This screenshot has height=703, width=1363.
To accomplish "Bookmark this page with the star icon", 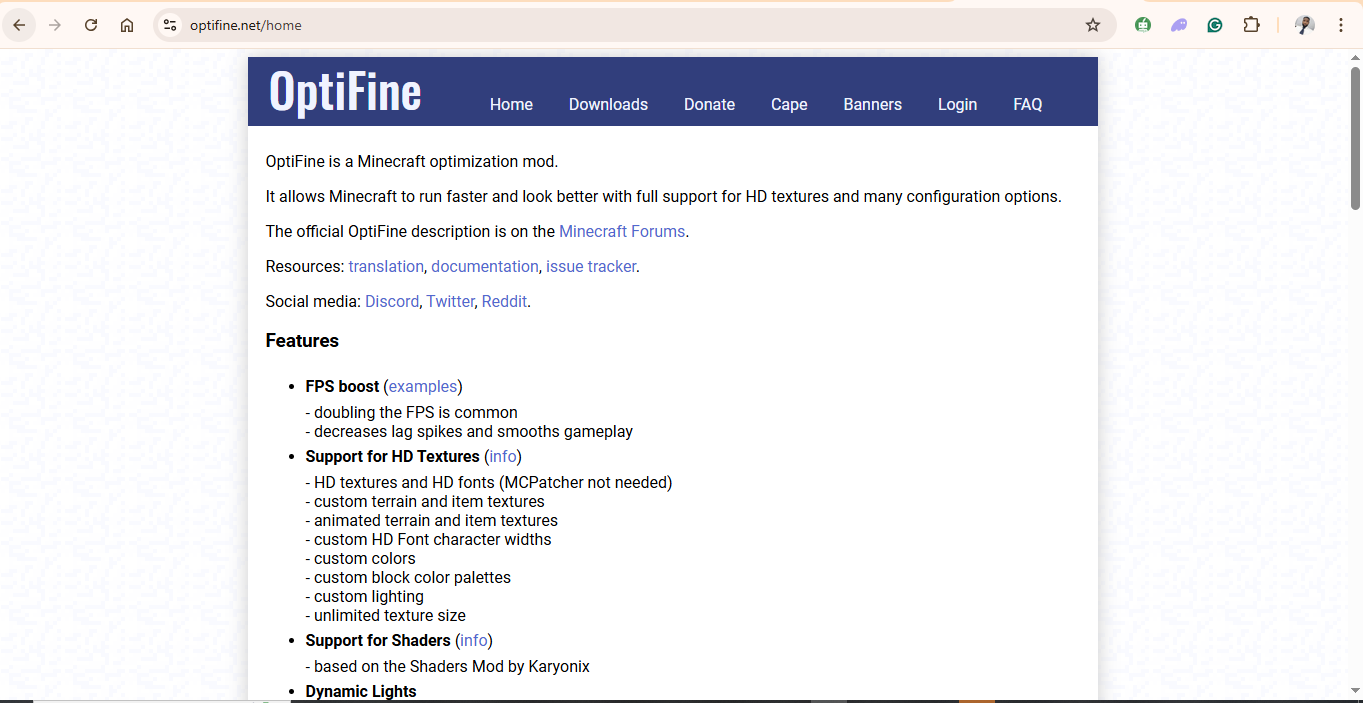I will pos(1092,25).
